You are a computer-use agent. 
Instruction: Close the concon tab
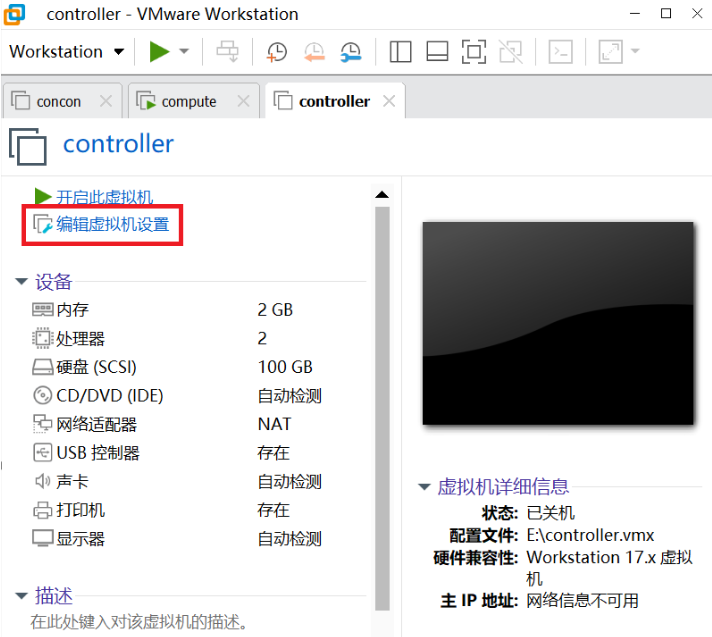106,101
